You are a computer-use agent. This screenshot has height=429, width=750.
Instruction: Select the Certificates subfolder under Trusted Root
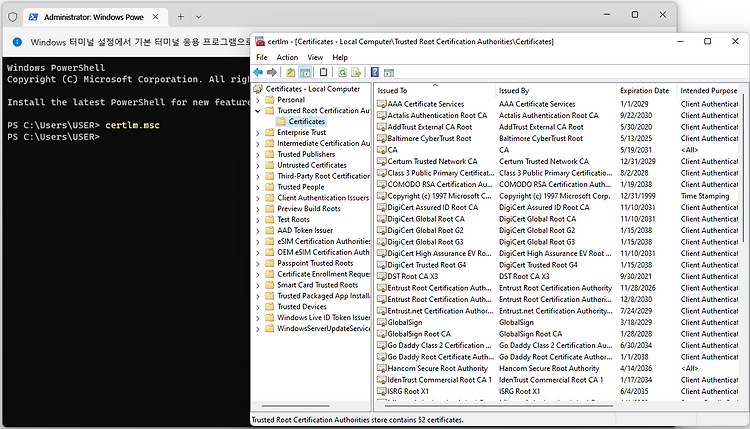click(307, 121)
